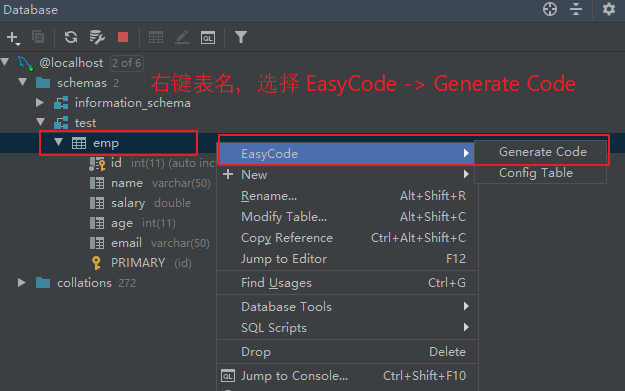
Task: Click the schemas folder icon
Action: click(x=43, y=83)
